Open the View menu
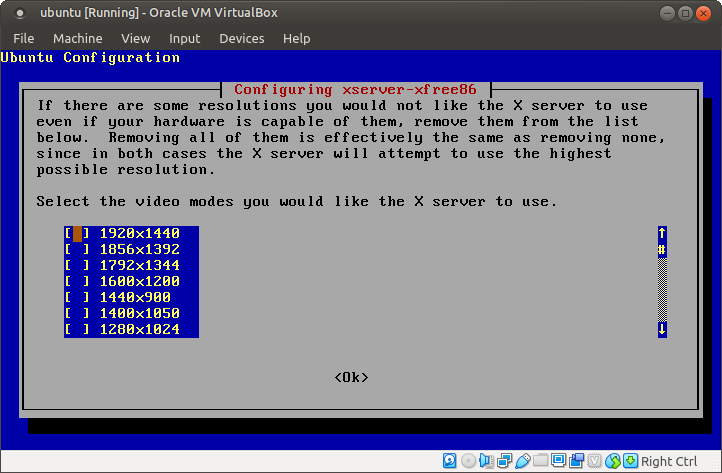The image size is (722, 473). (136, 38)
